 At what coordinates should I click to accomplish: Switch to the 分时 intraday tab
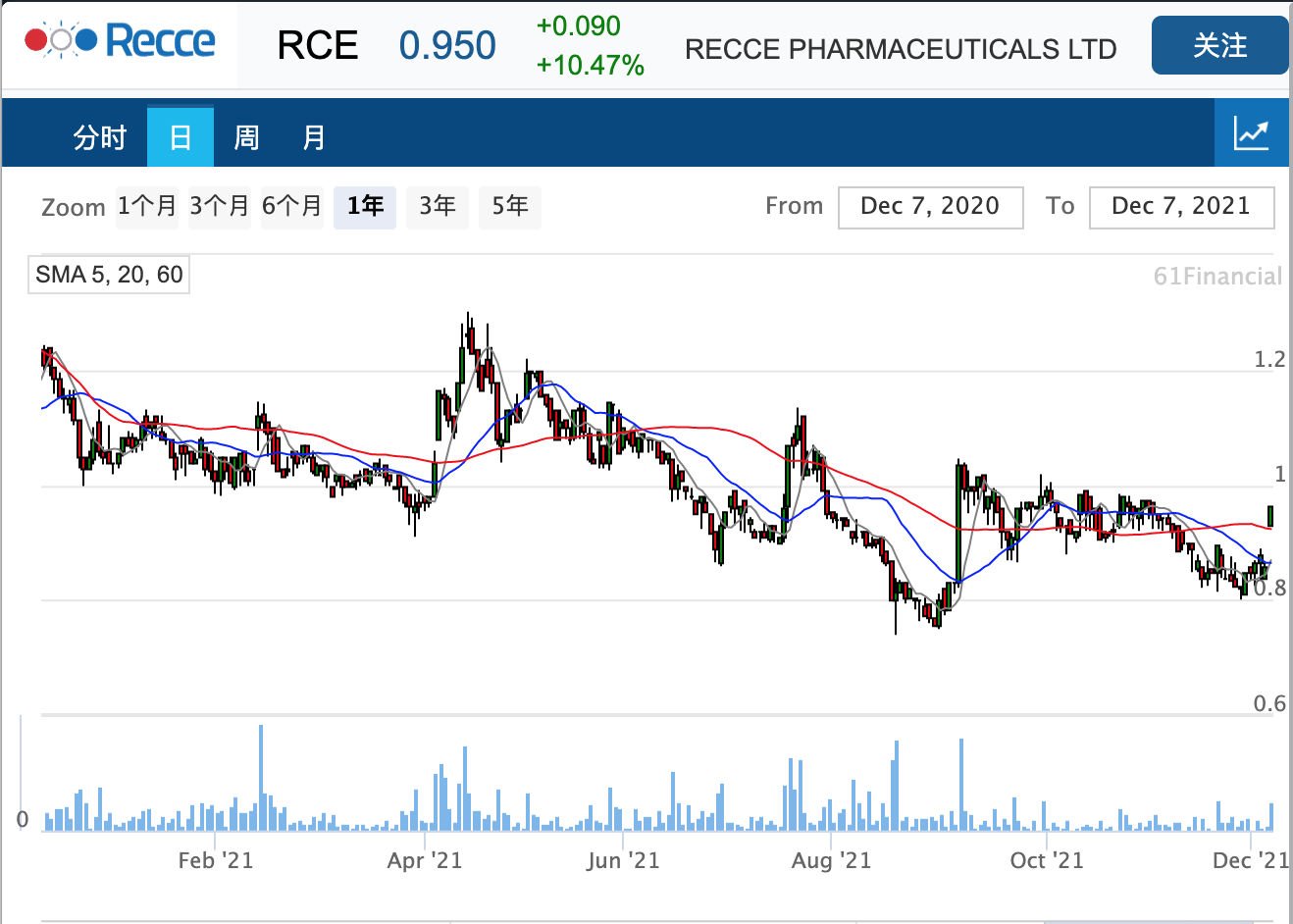100,137
